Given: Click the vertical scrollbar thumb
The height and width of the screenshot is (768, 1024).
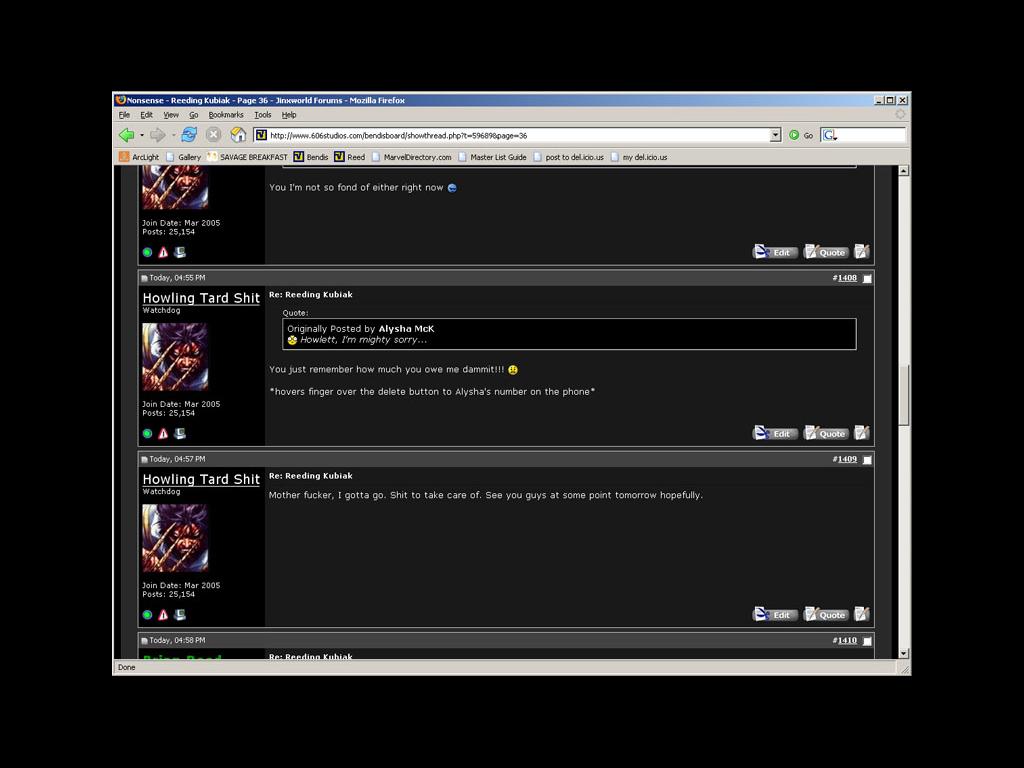Looking at the screenshot, I should (904, 395).
